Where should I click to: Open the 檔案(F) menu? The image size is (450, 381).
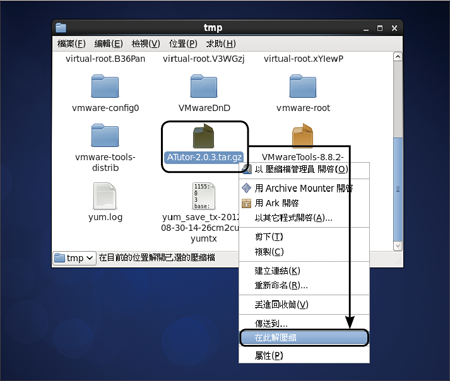[x=71, y=44]
